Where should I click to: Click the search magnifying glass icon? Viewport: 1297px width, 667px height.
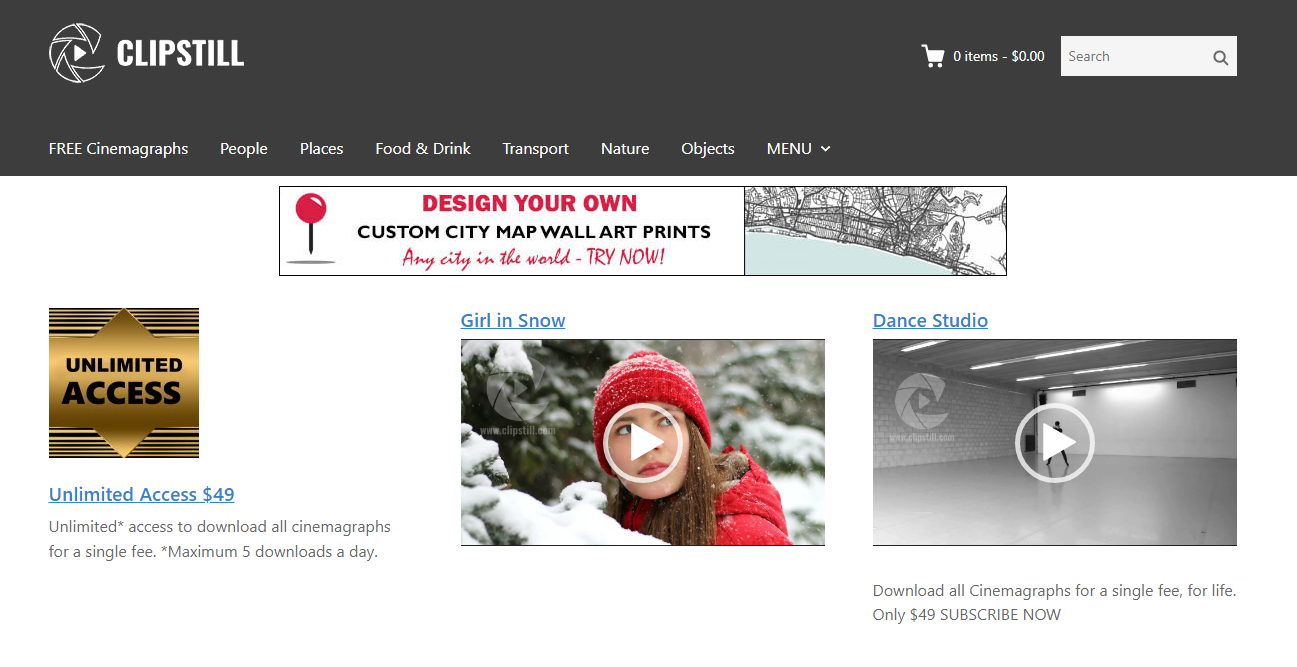coord(1220,57)
